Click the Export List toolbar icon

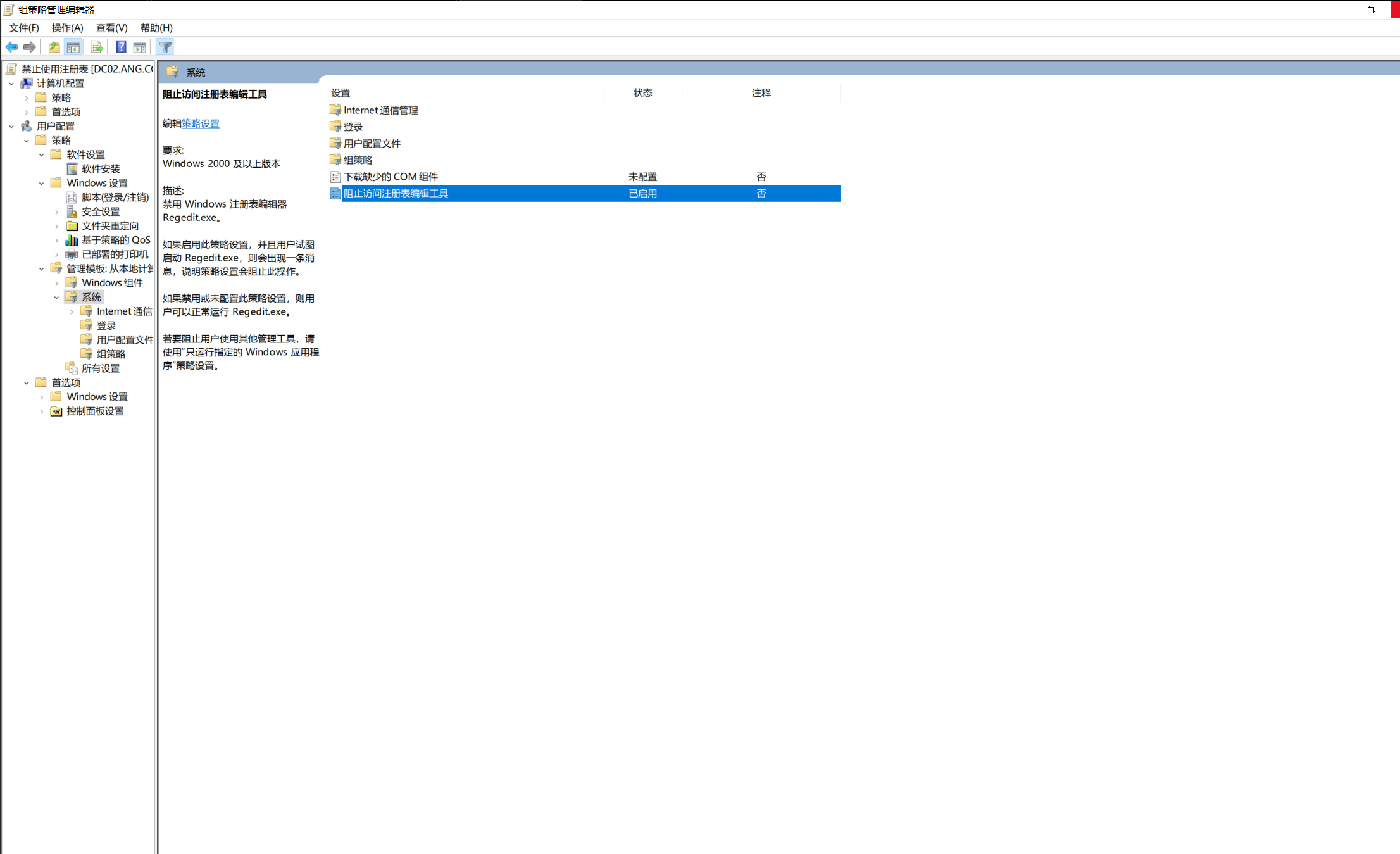coord(97,47)
